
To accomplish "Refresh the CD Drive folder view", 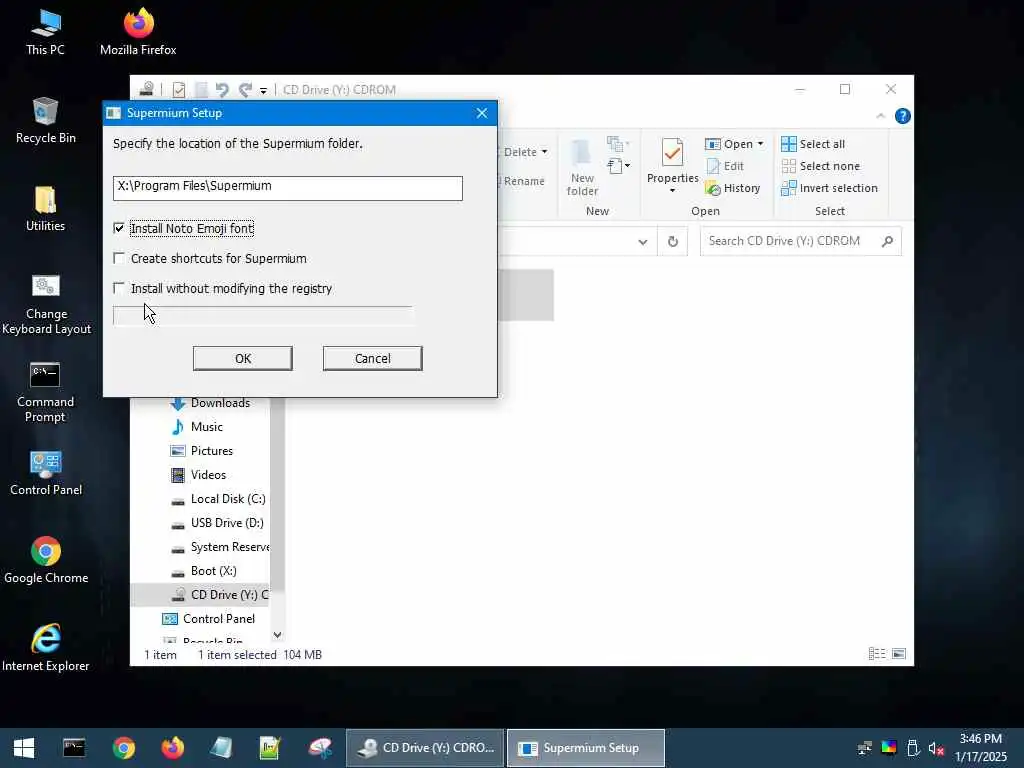I will (x=673, y=242).
